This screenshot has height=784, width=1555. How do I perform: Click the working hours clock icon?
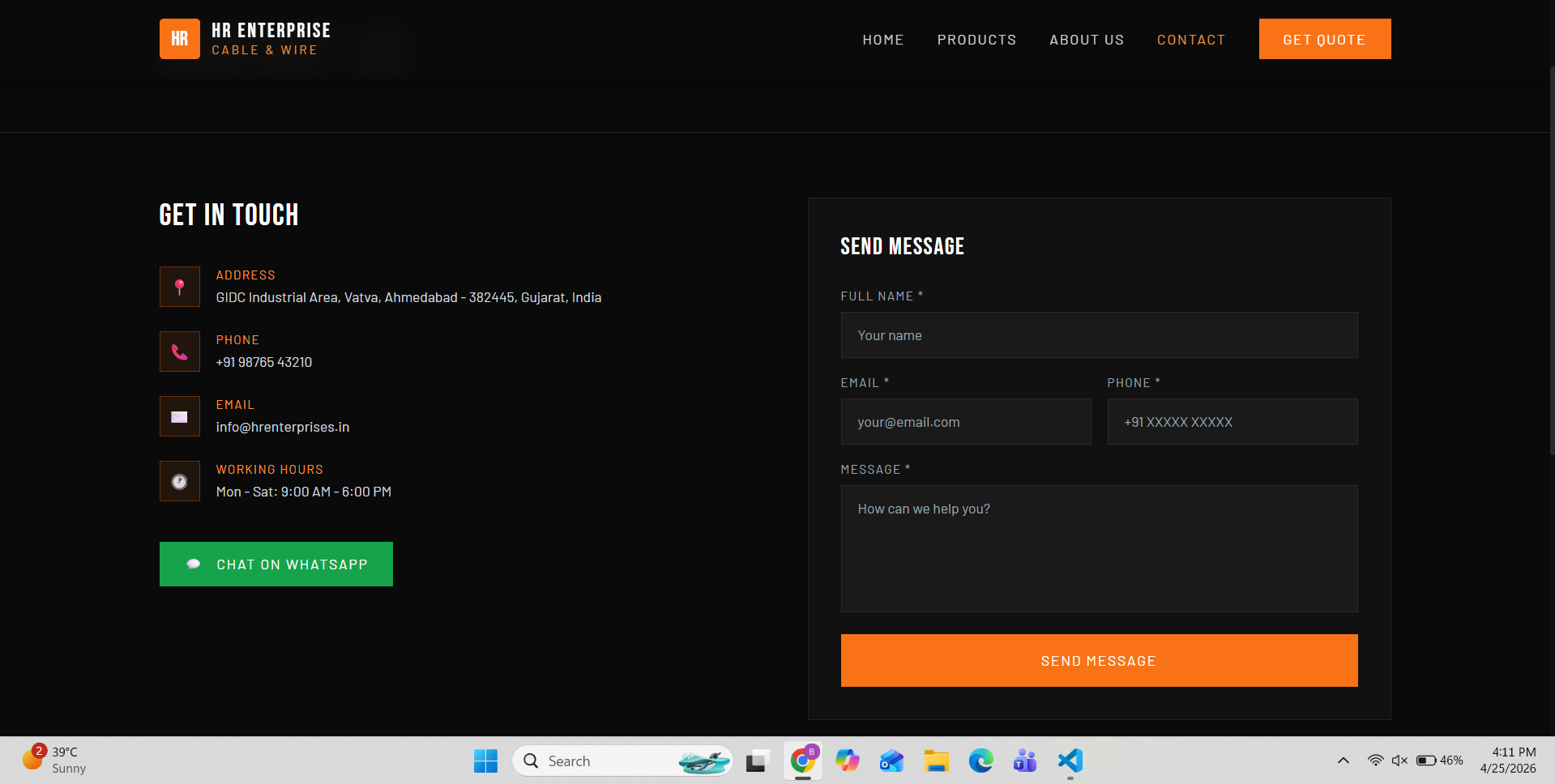tap(179, 481)
